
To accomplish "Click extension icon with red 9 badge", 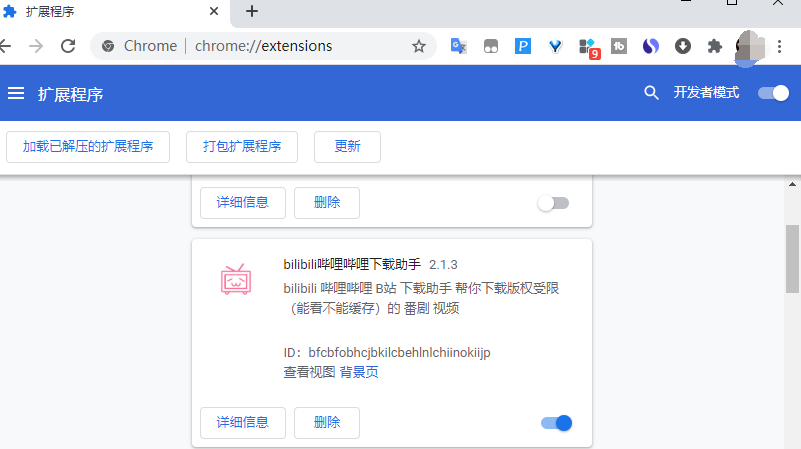I will tap(589, 48).
